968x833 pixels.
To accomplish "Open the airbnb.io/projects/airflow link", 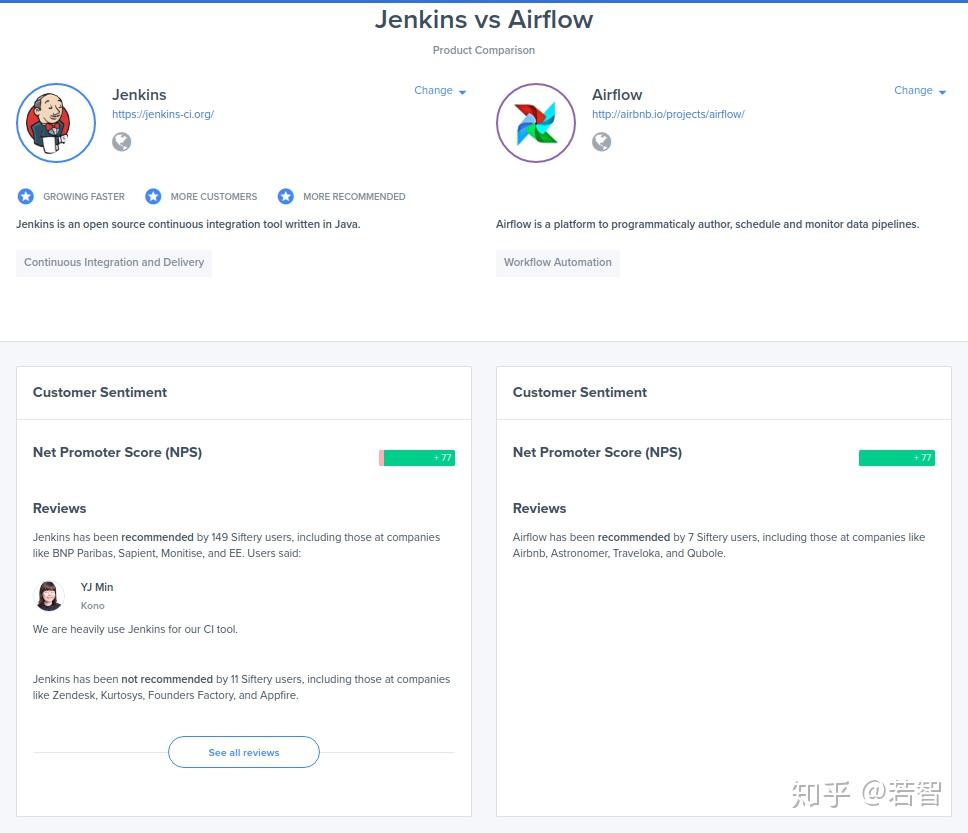I will pos(668,114).
